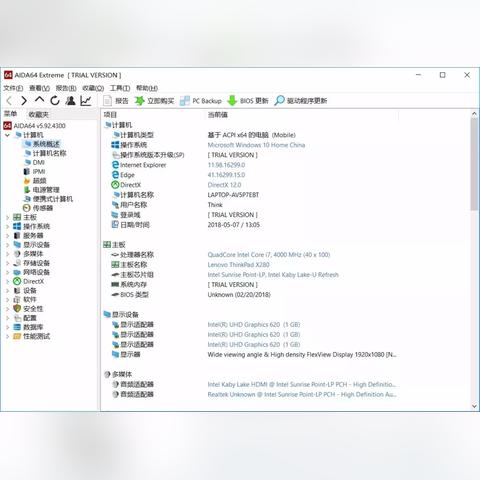480x480 pixels.
Task: Select 便携式计算机 tree item
Action: (x=53, y=199)
